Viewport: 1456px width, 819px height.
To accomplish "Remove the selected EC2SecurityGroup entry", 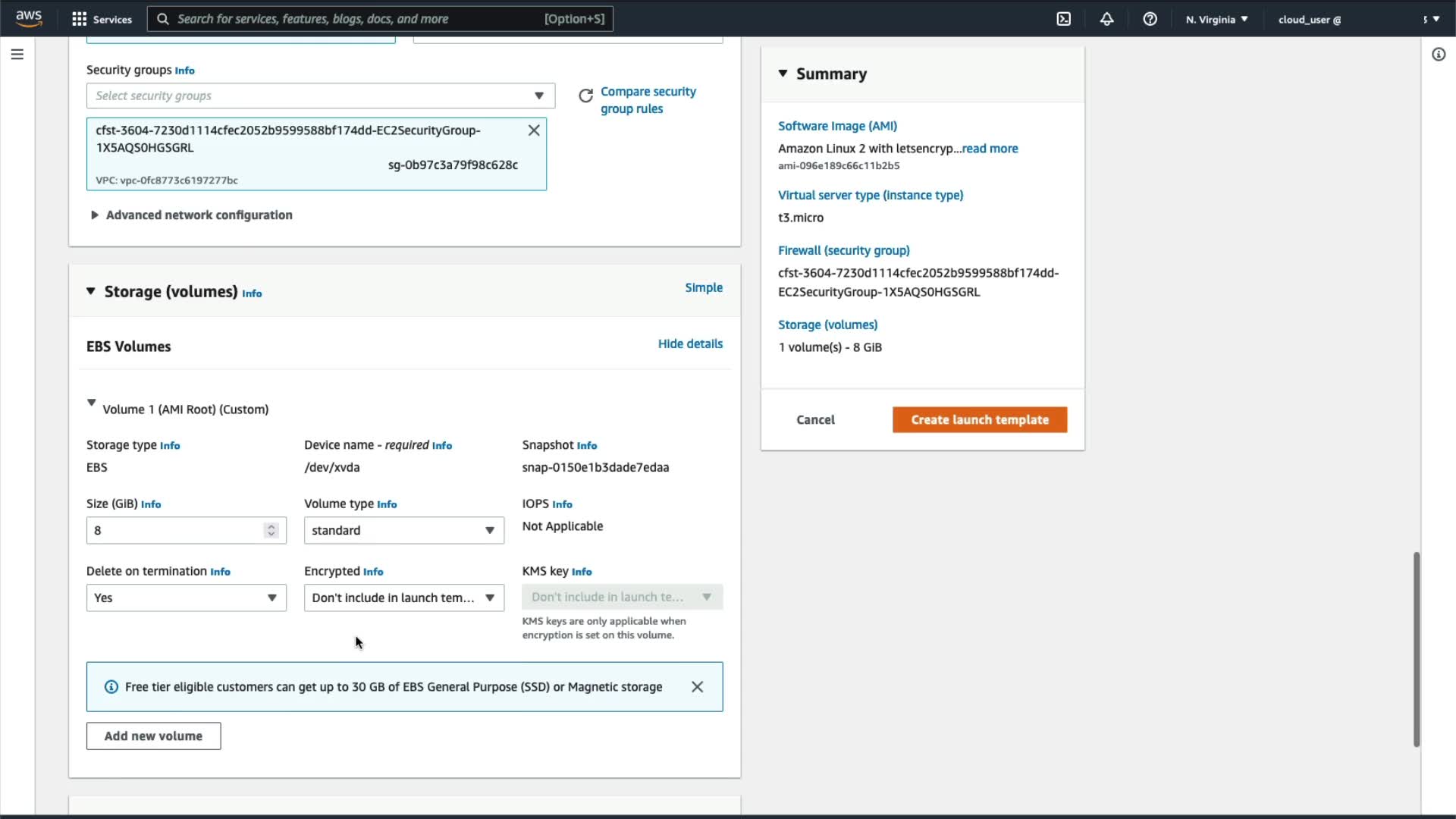I will click(534, 130).
